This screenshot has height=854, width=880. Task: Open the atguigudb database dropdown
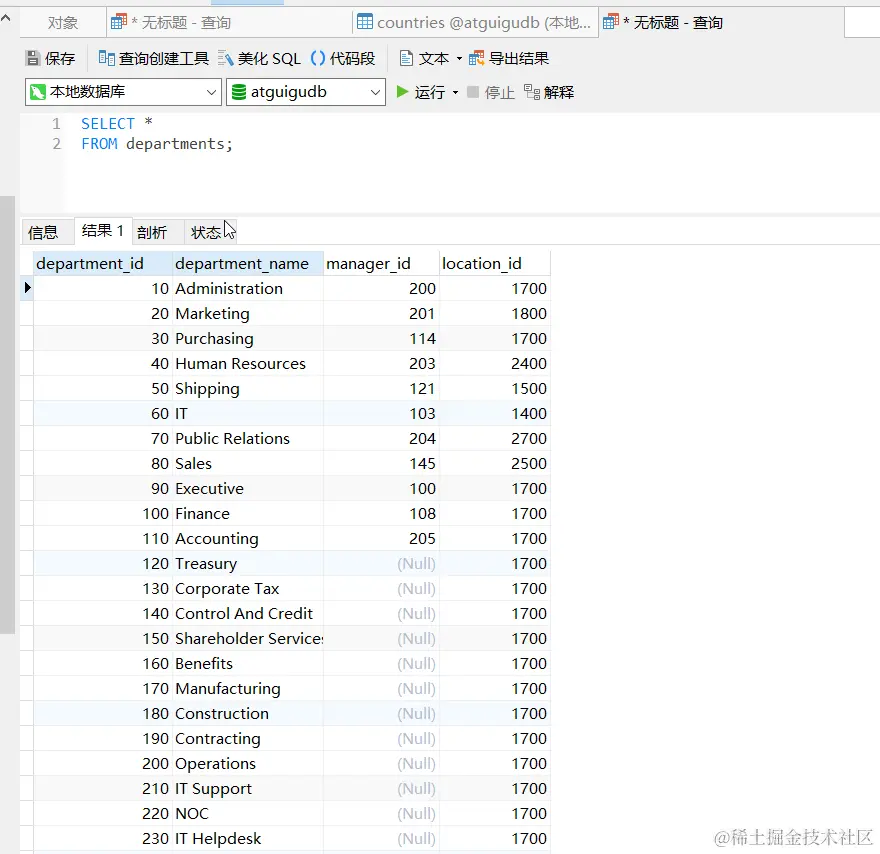pos(305,92)
